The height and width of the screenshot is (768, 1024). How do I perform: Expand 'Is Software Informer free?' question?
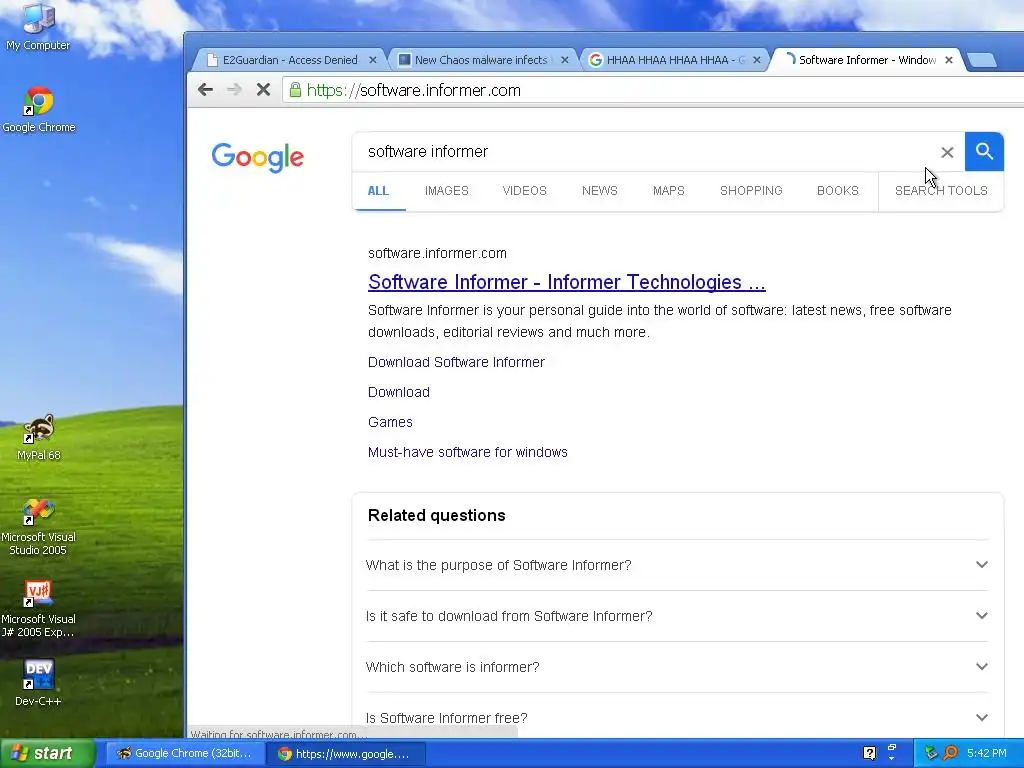coord(677,718)
